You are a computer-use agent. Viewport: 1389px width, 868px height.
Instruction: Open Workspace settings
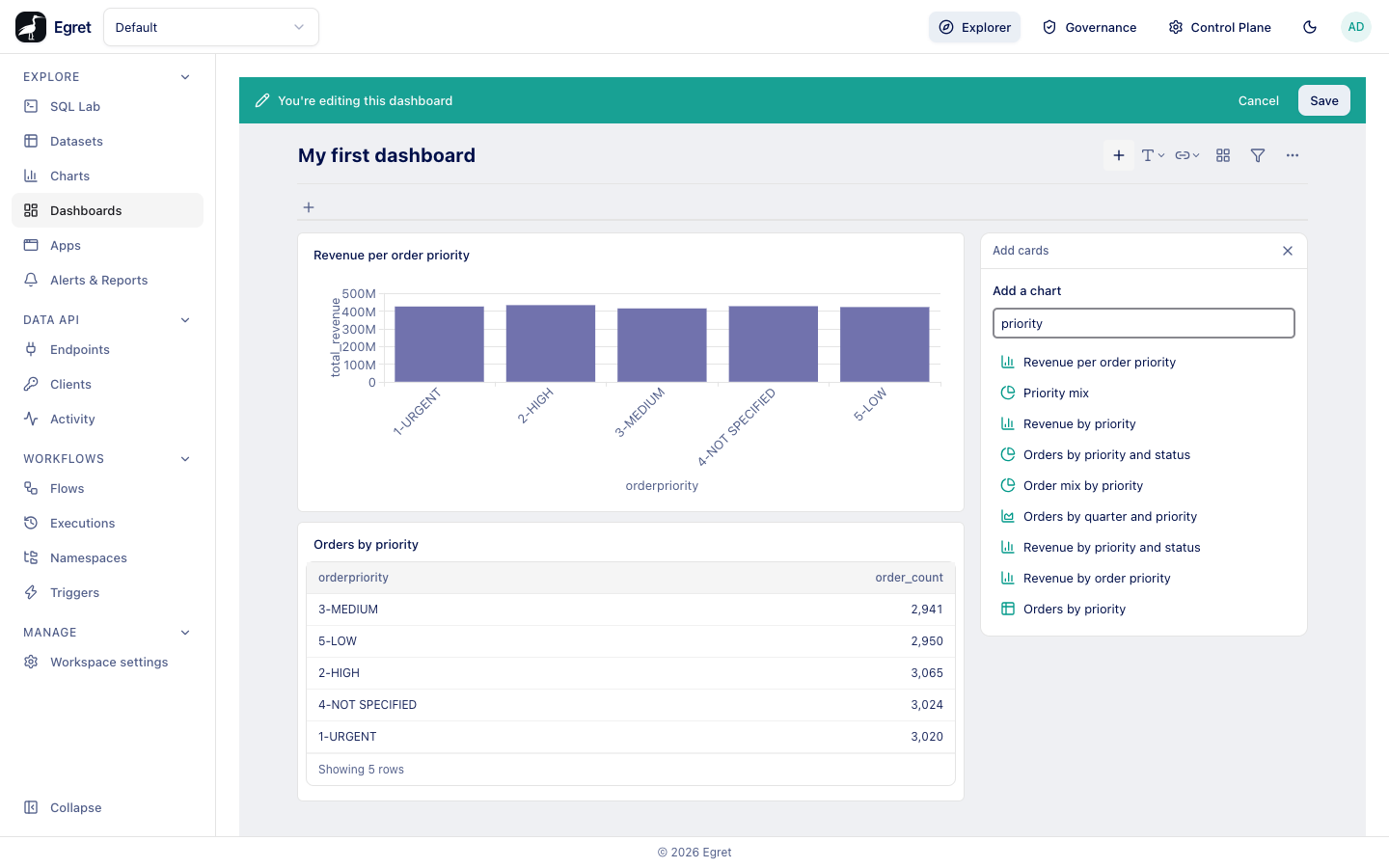pos(108,662)
